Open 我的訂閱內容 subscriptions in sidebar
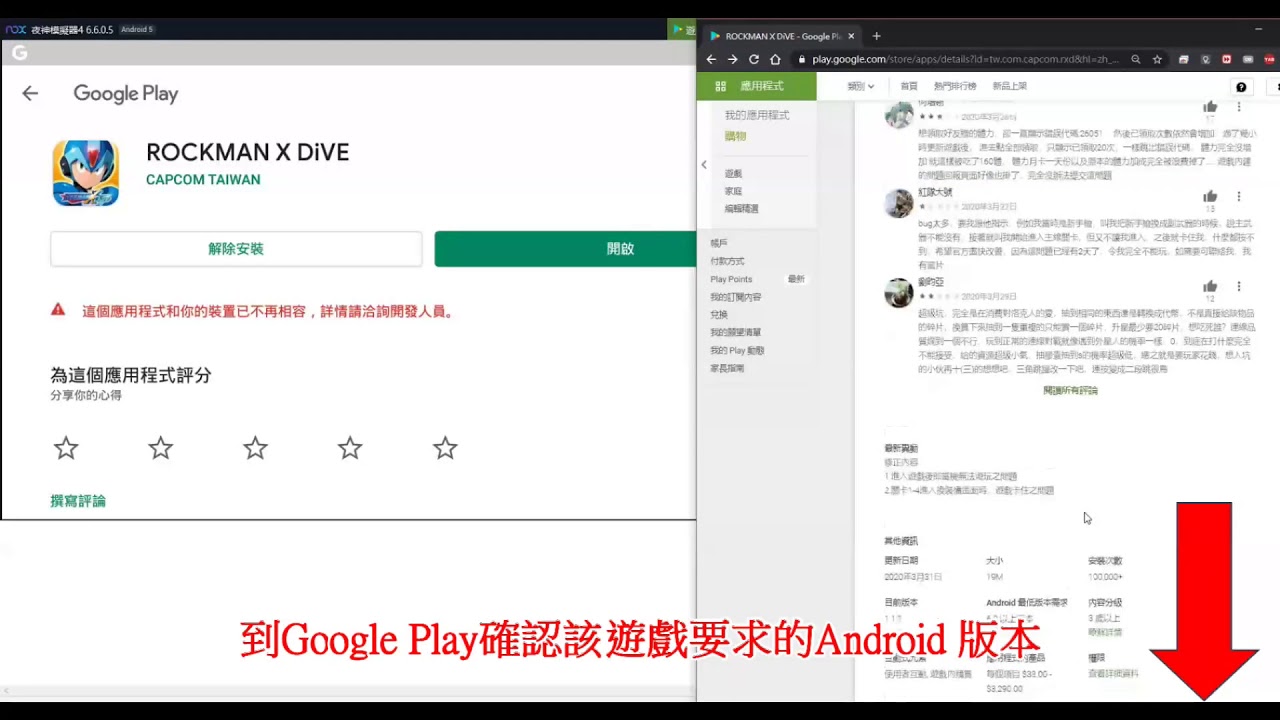 click(736, 297)
